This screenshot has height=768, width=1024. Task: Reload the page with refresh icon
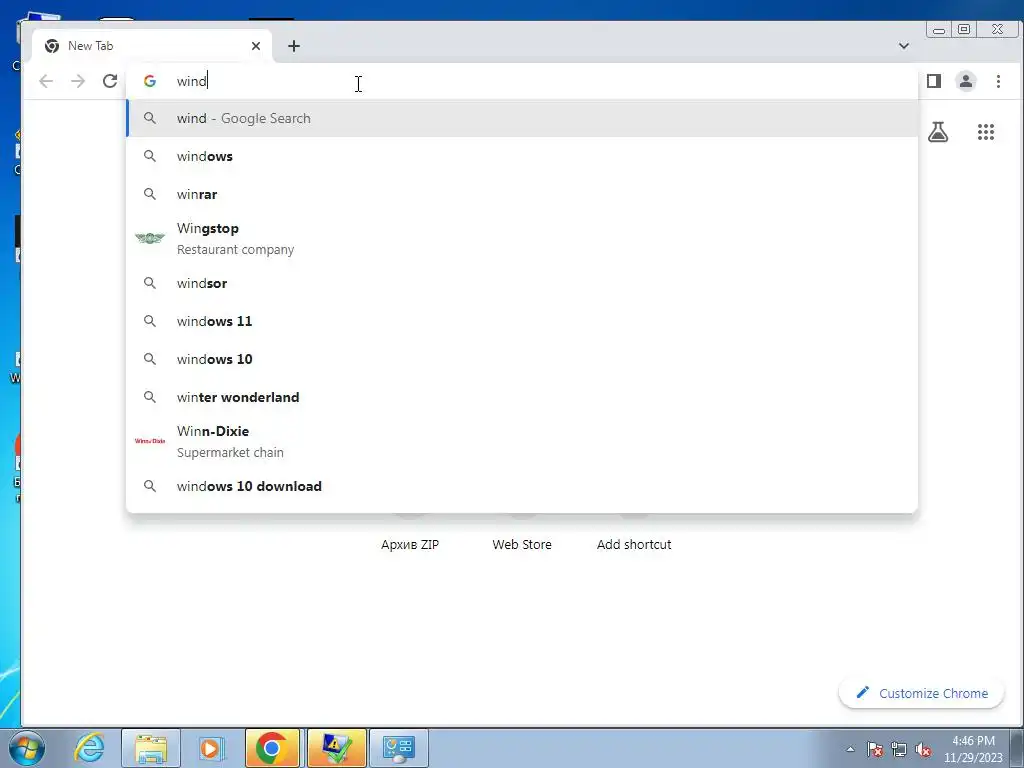[110, 81]
